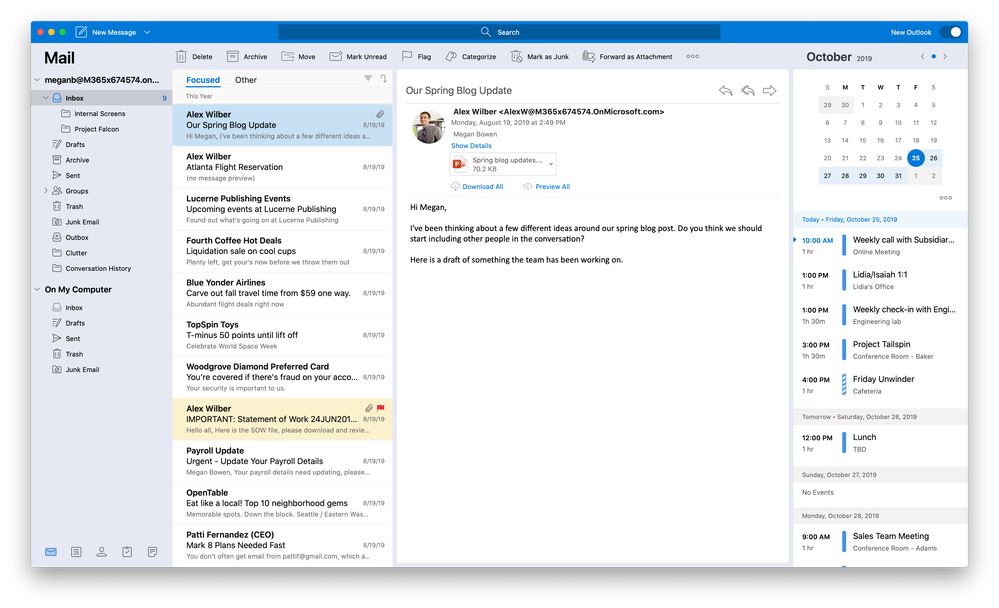The image size is (999, 608).
Task: Archive the selected email
Action: [247, 57]
